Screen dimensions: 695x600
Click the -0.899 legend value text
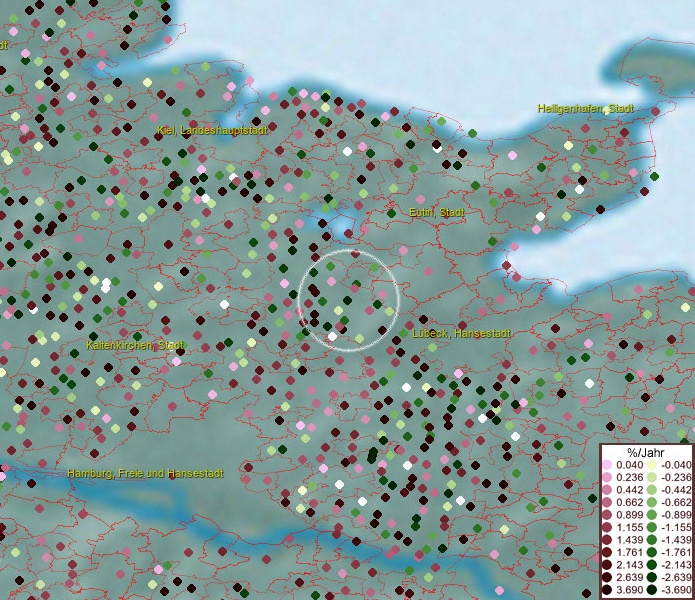pyautogui.click(x=676, y=515)
